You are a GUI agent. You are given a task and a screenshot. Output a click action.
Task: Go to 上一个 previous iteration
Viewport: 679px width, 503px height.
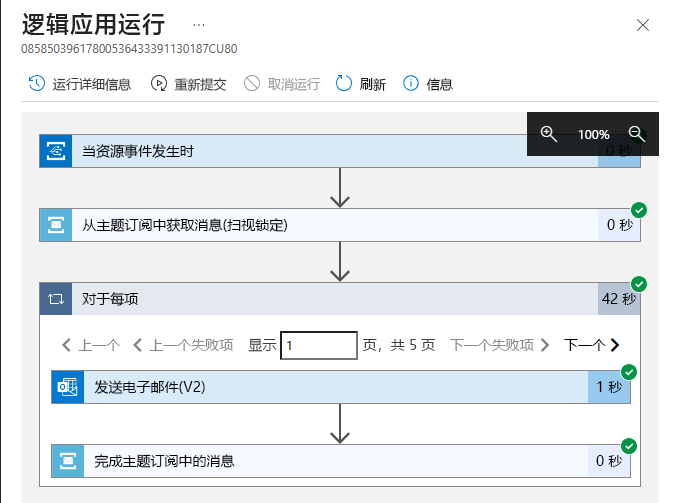91,345
